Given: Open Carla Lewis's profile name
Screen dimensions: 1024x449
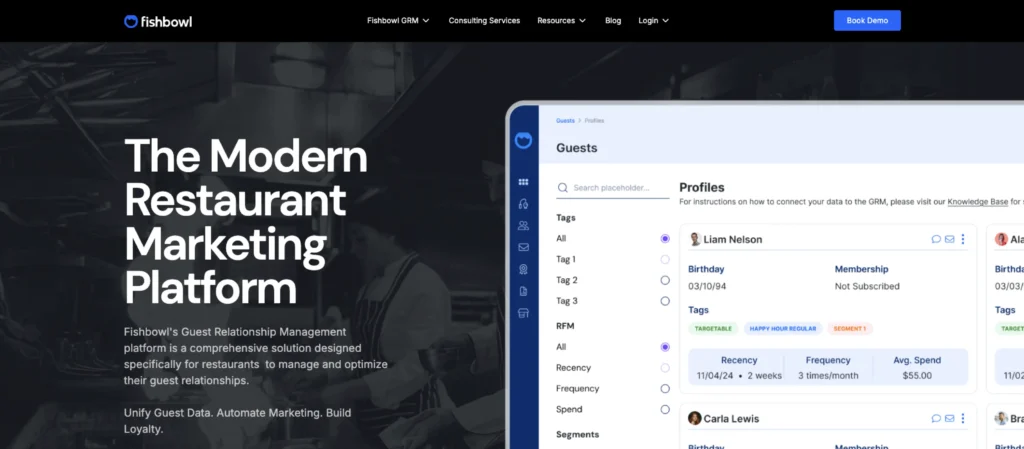Looking at the screenshot, I should click(731, 419).
